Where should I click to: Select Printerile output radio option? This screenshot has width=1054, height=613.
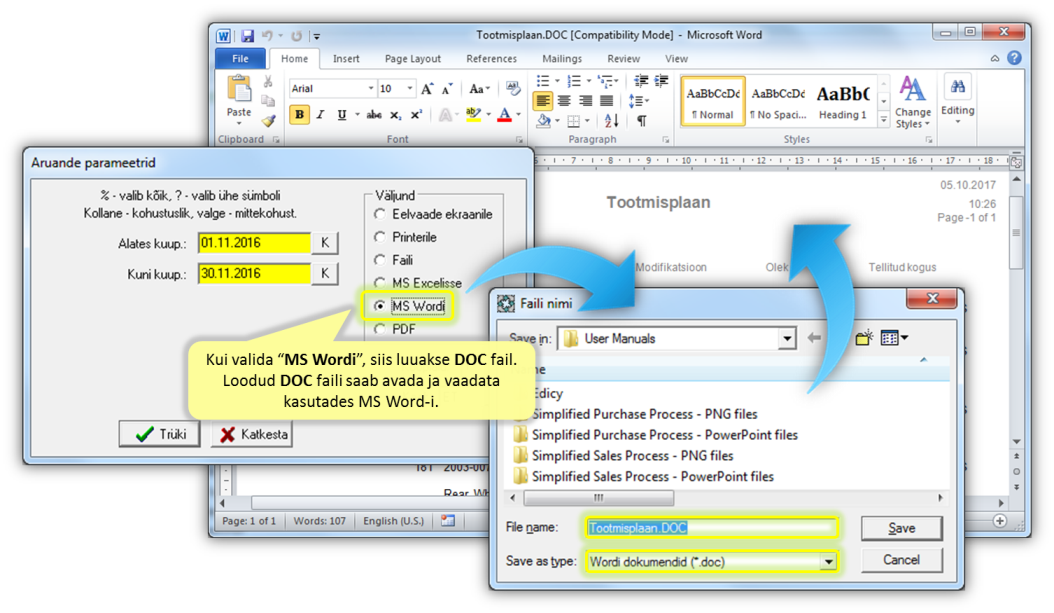coord(380,237)
